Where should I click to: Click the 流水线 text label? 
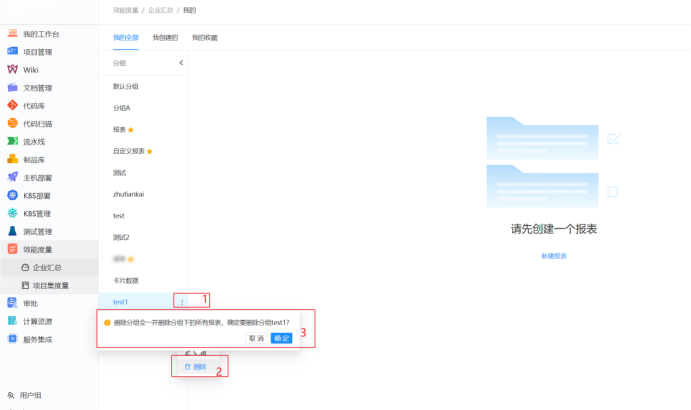[34, 142]
